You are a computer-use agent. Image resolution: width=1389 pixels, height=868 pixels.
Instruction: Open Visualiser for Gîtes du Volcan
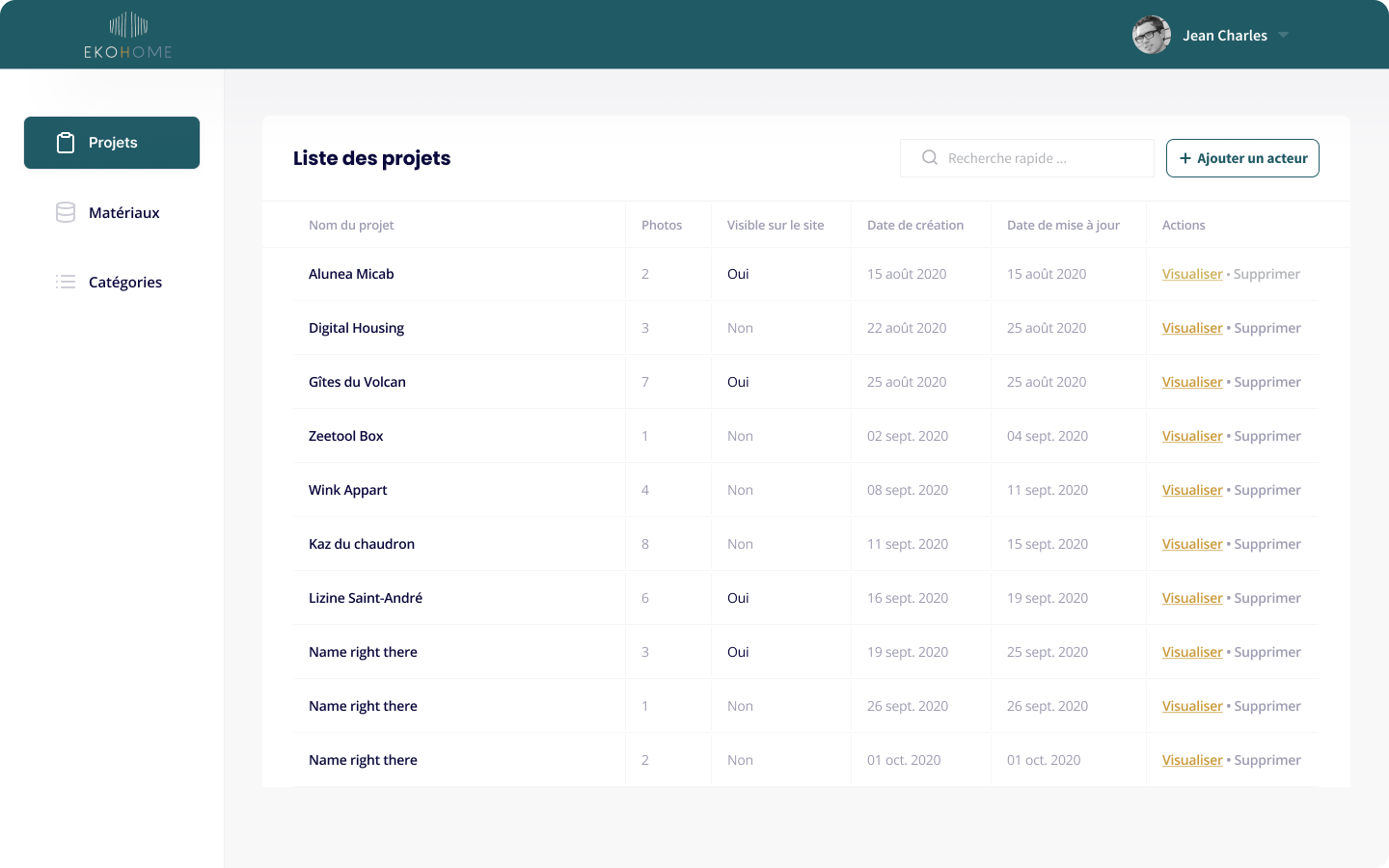pos(1192,382)
